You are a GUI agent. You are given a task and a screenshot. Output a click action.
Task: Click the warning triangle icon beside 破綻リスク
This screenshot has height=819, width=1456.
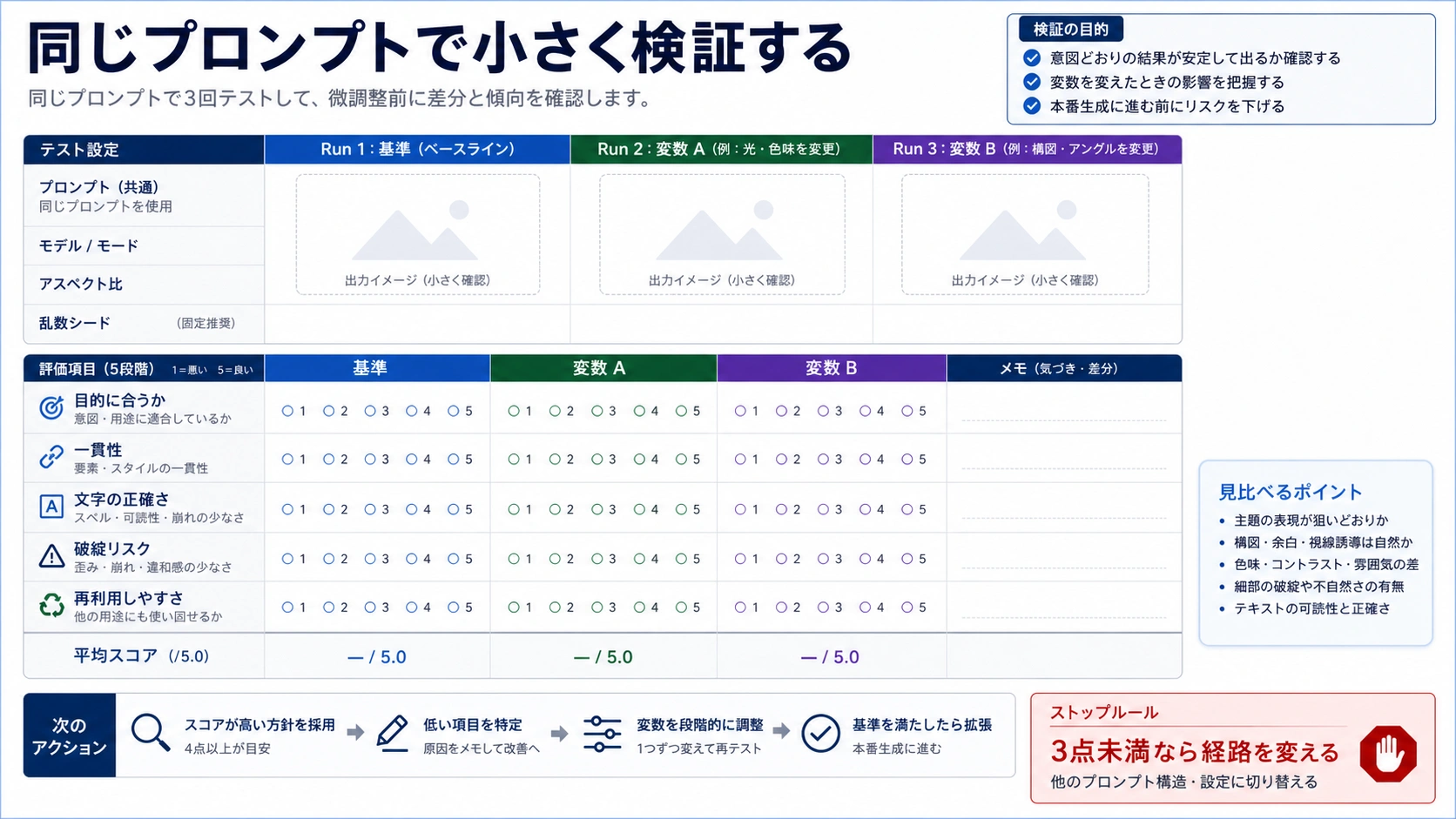tap(51, 556)
